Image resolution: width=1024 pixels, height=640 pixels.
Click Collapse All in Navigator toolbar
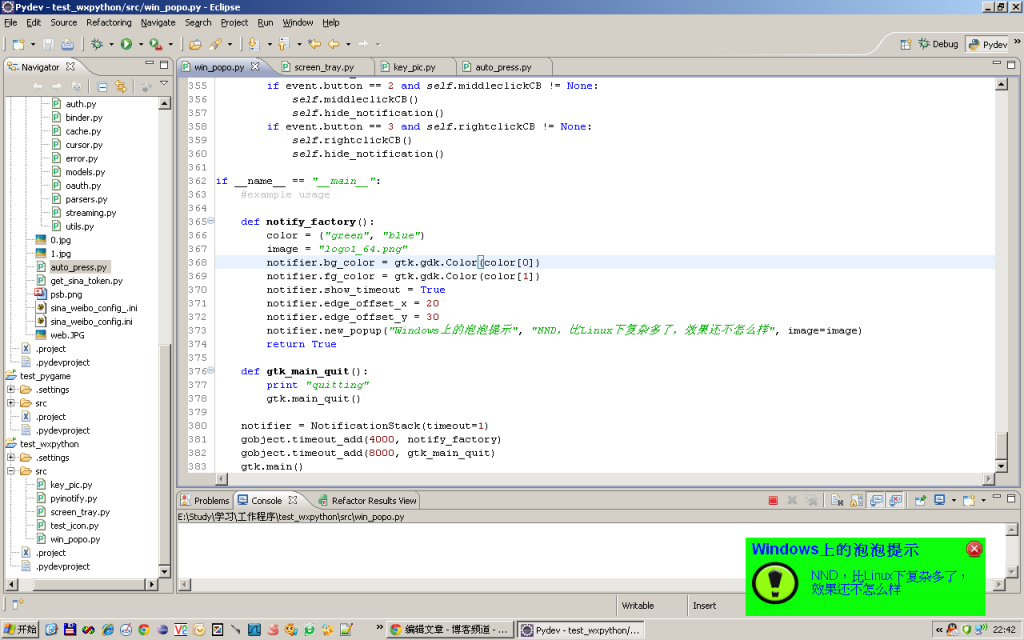(x=103, y=86)
